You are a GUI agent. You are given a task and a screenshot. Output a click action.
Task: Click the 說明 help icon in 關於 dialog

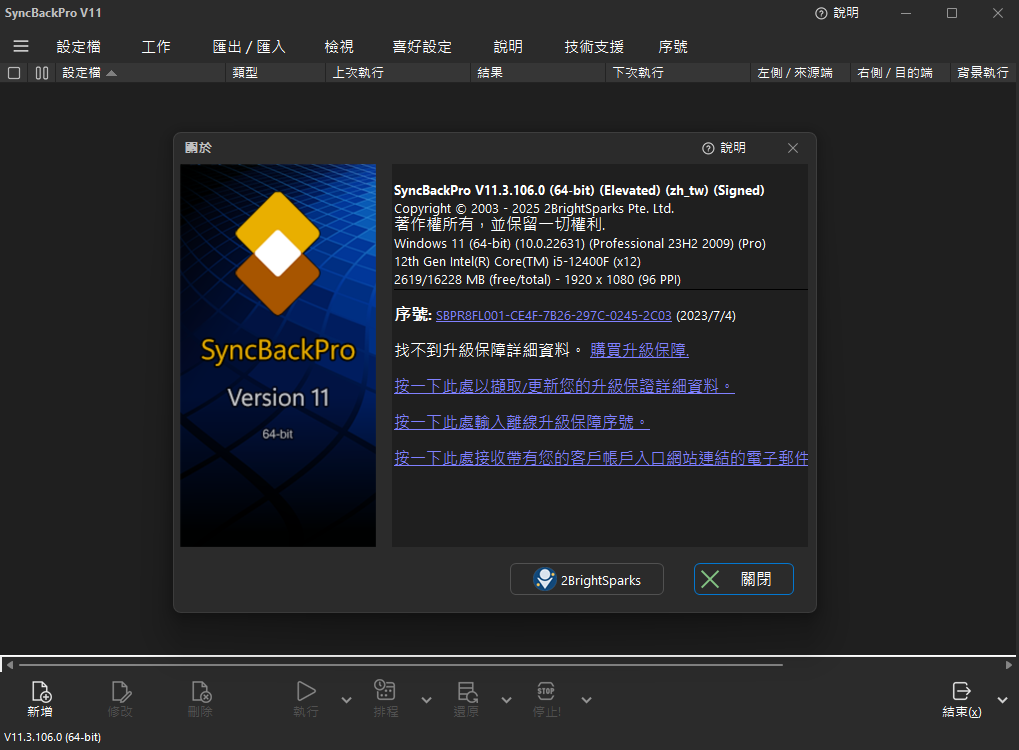pos(708,148)
